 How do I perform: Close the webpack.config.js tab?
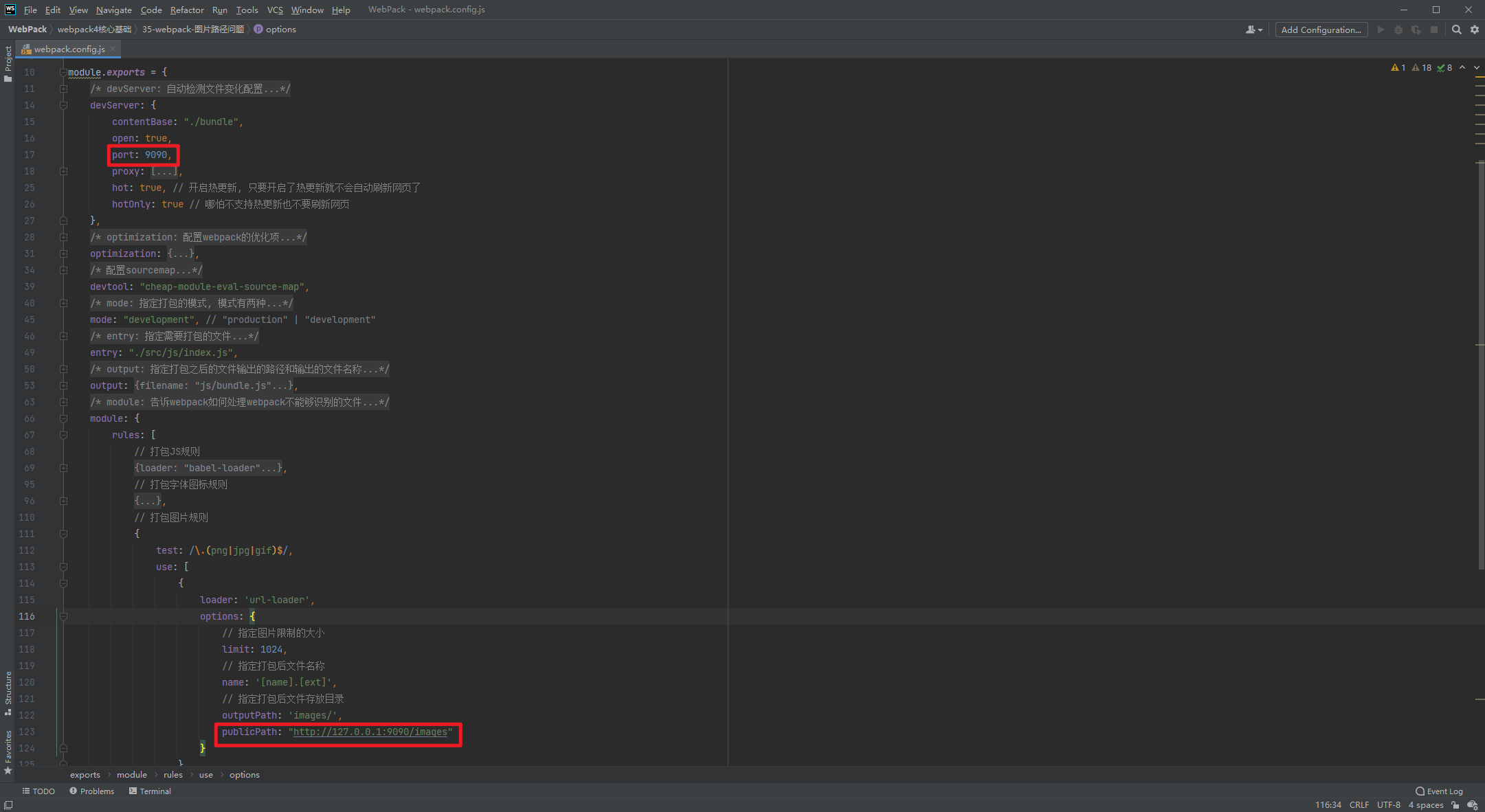113,49
